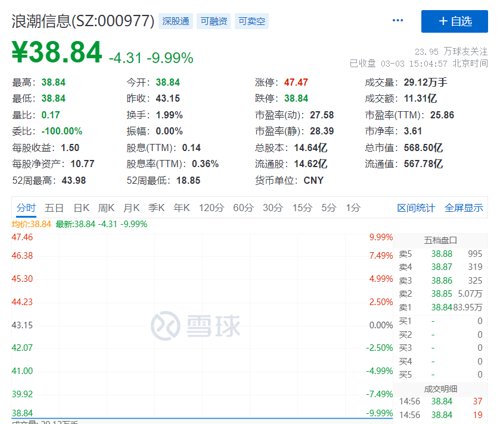Click the 卖1 order row 38.84
This screenshot has width=500, height=424.
pos(440,307)
